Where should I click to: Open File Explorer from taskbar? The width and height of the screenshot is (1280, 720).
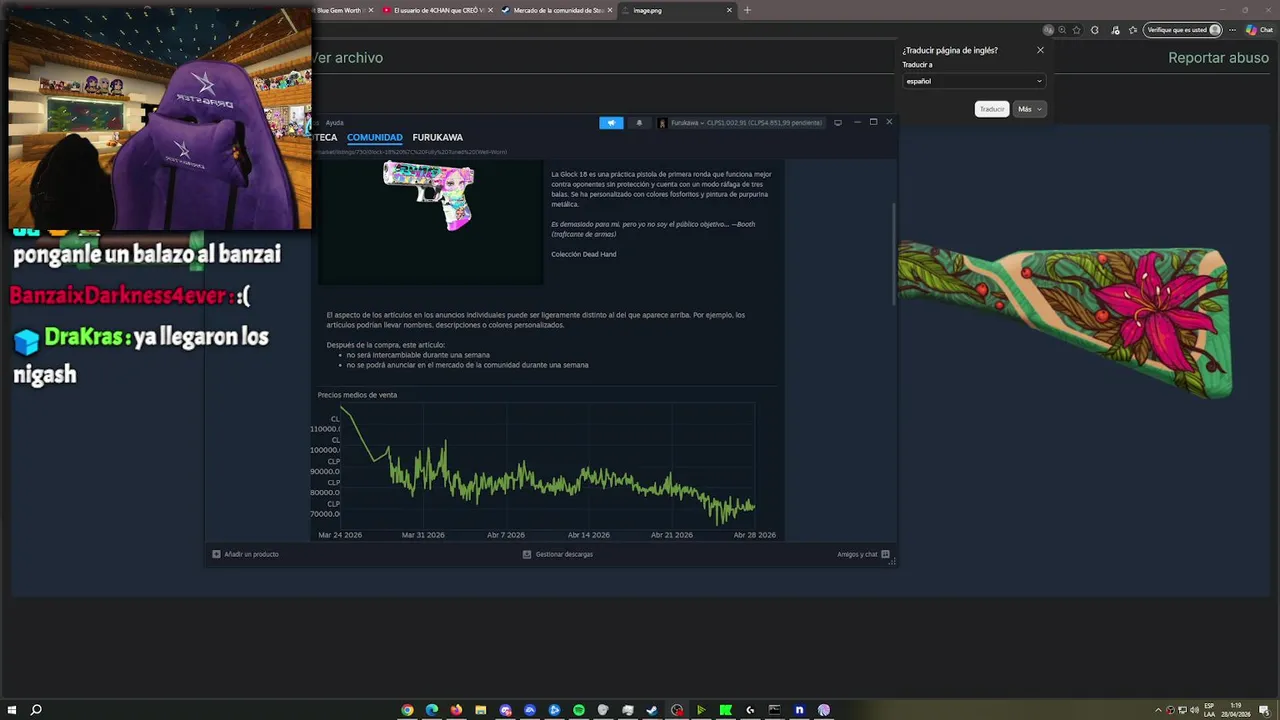tap(481, 710)
